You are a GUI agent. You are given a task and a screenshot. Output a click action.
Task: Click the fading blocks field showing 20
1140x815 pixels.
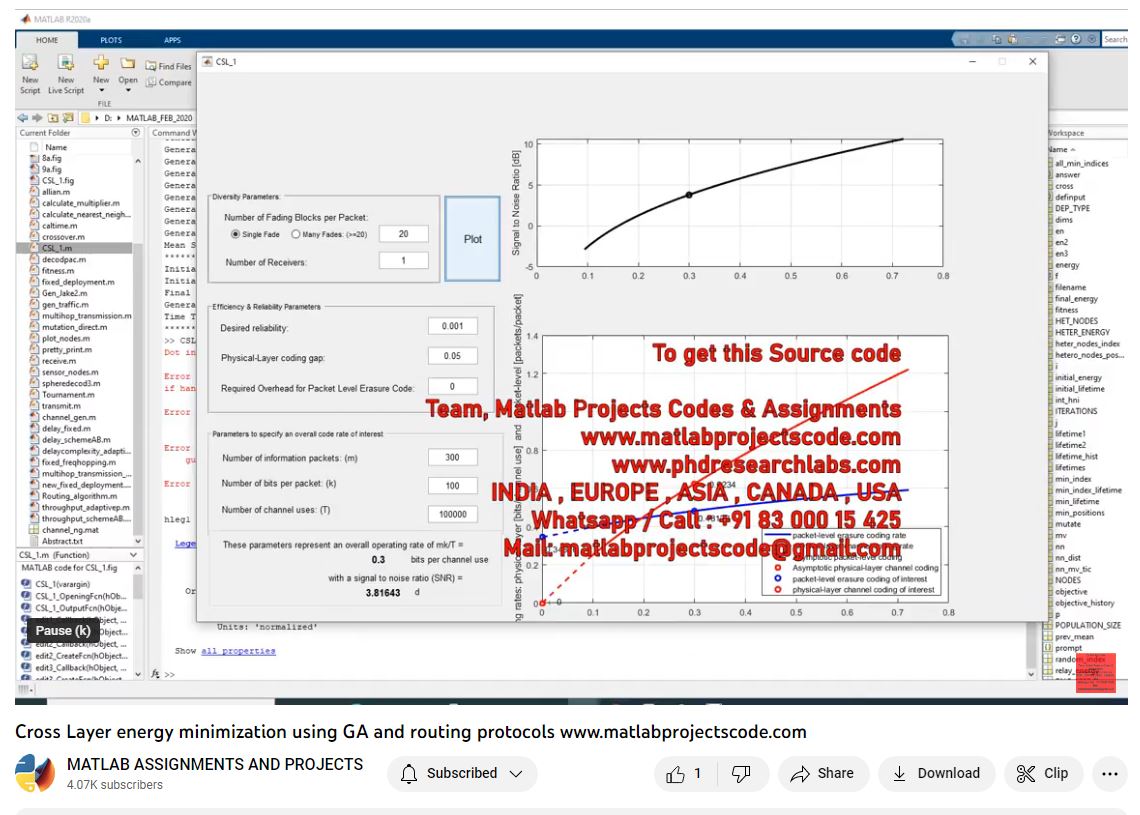coord(404,234)
